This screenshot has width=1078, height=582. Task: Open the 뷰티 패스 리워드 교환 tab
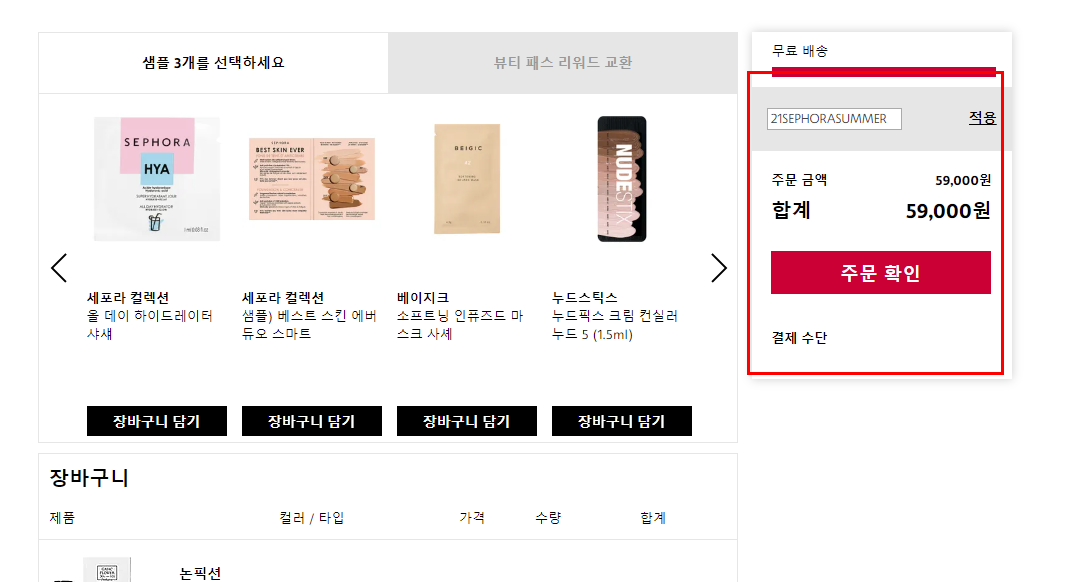coord(562,63)
